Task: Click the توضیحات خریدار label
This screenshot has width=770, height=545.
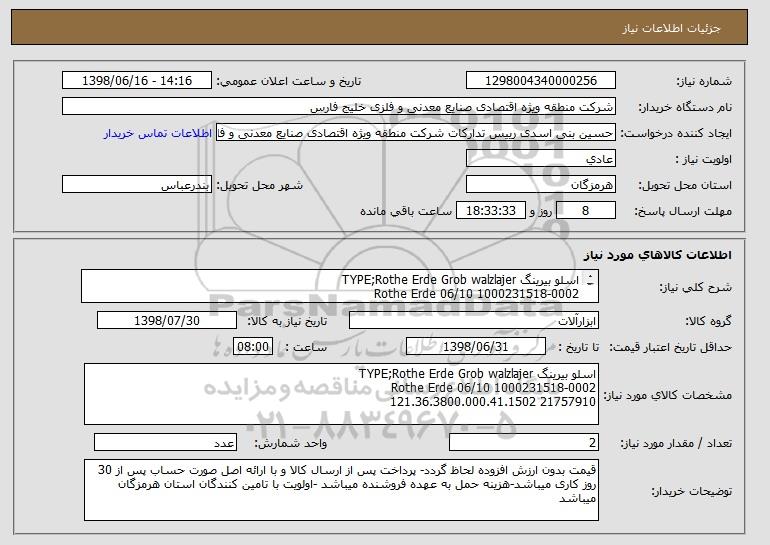Action: tap(691, 491)
